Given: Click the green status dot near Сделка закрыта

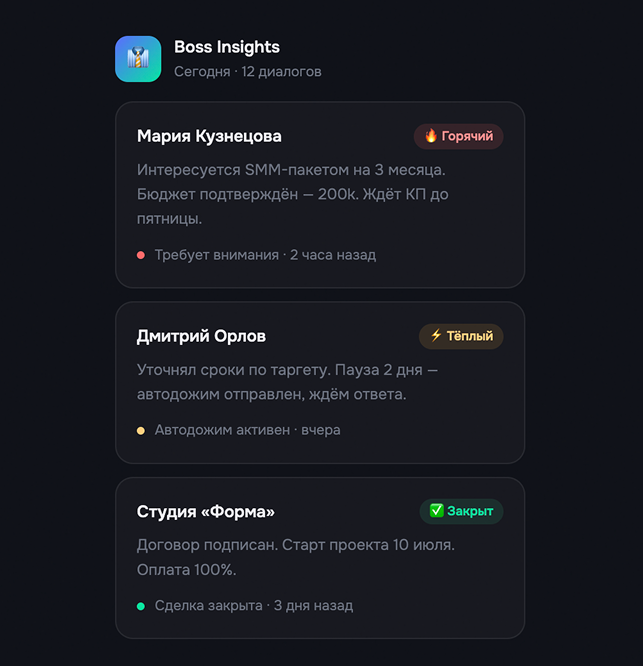Looking at the screenshot, I should coord(141,606).
